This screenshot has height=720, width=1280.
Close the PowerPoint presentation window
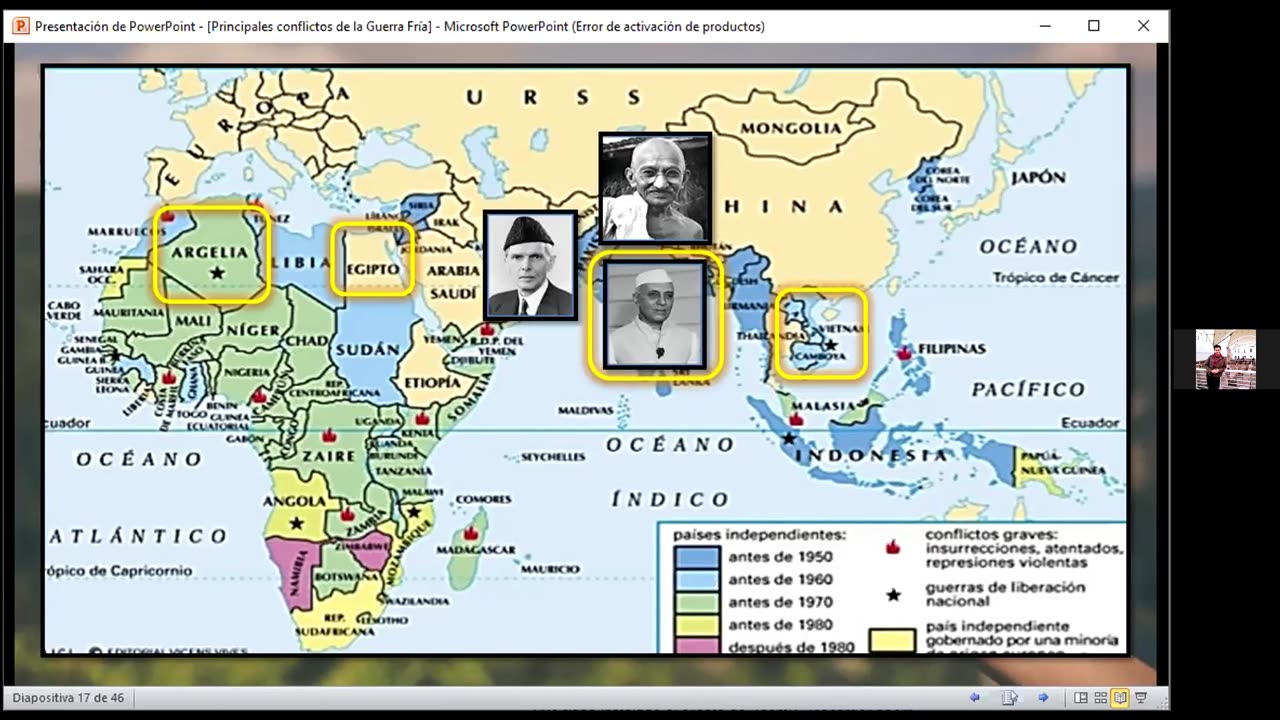point(1143,26)
